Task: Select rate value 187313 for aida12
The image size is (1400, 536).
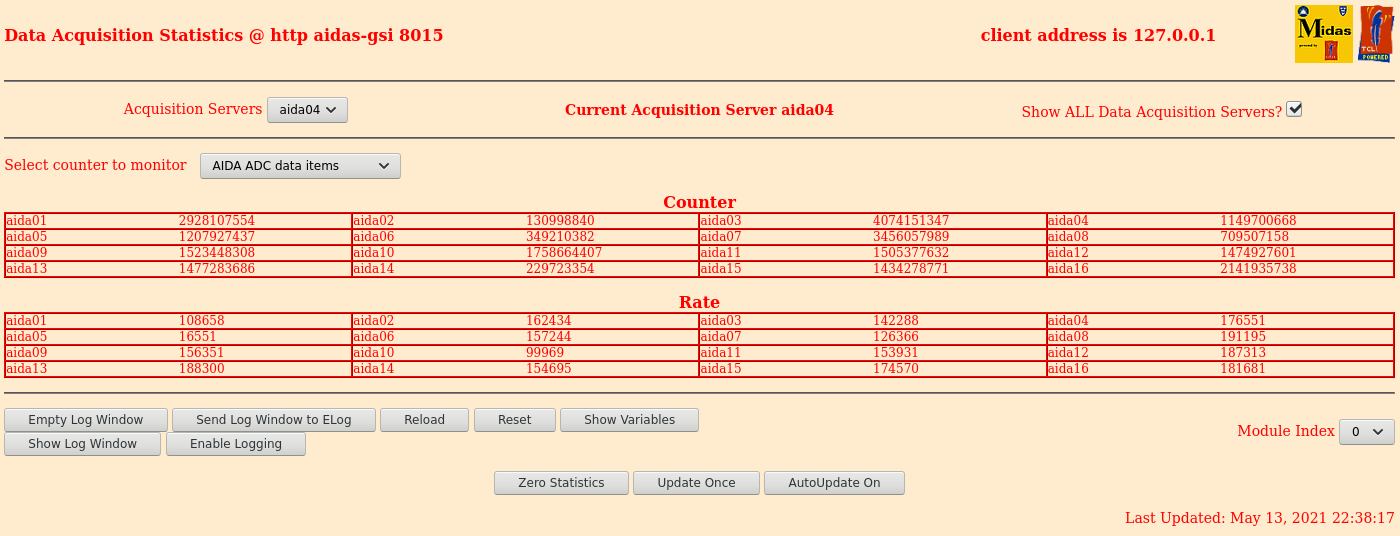Action: (x=1243, y=353)
